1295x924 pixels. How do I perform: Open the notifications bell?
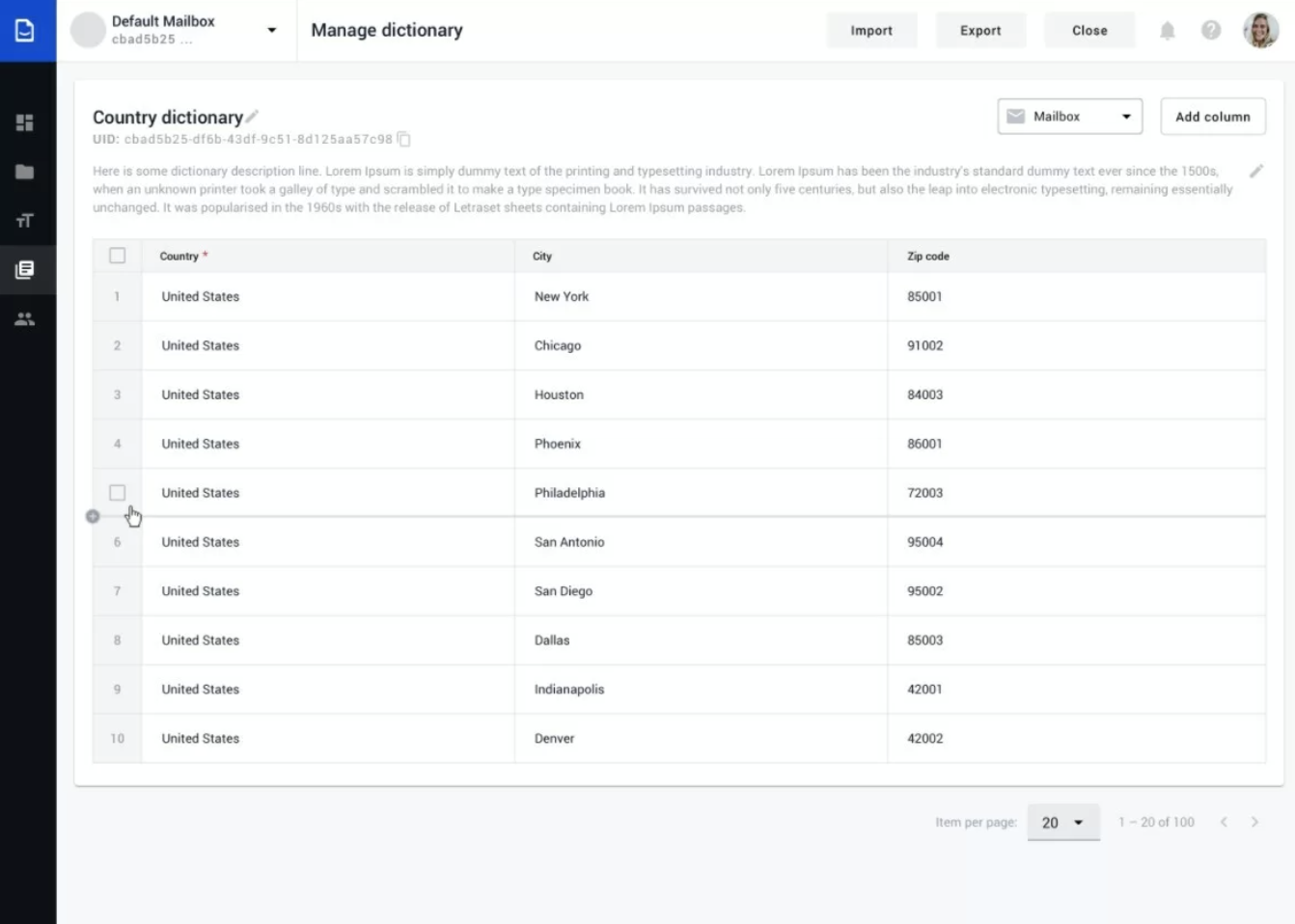tap(1168, 30)
